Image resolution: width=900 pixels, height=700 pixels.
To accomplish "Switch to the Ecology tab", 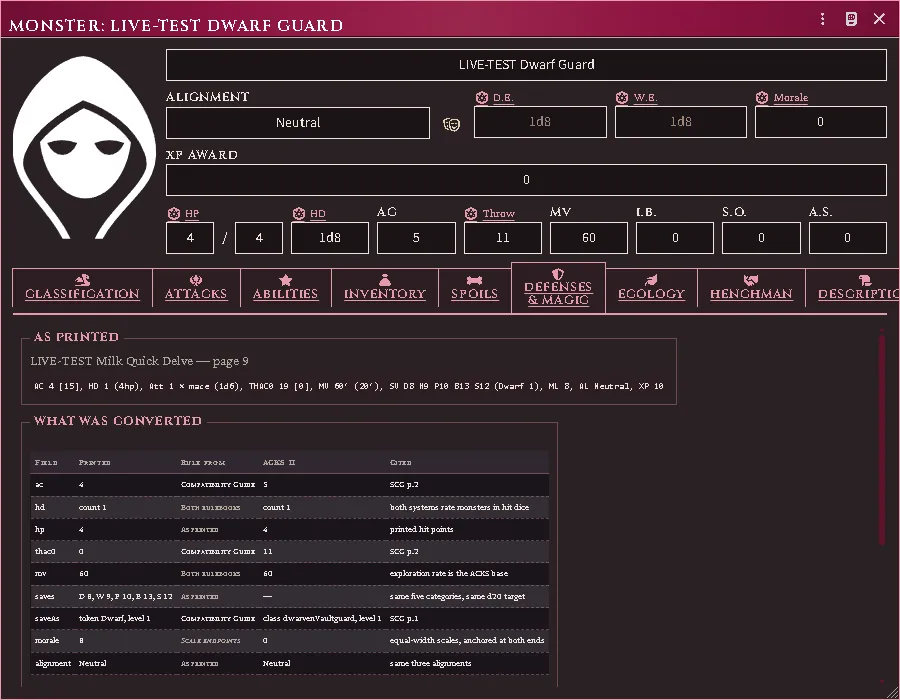I will pos(651,287).
